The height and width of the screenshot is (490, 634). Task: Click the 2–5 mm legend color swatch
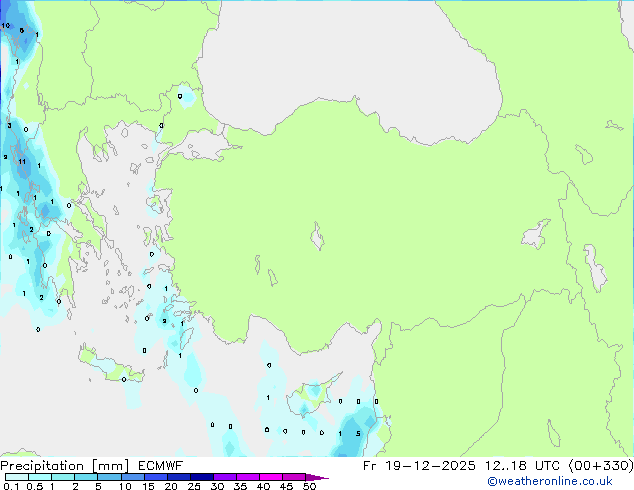point(86,477)
